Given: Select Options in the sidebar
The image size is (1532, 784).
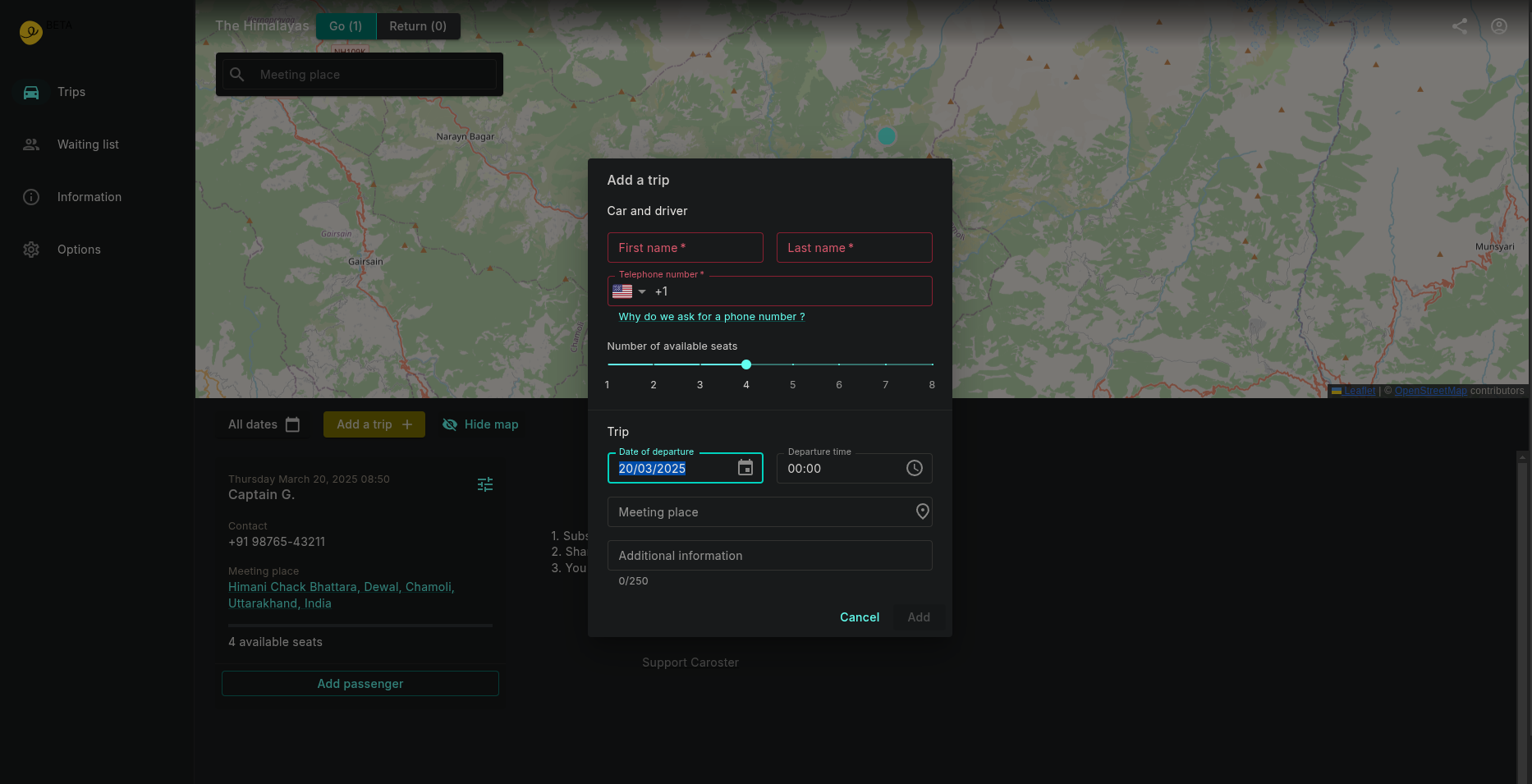Looking at the screenshot, I should (x=97, y=250).
